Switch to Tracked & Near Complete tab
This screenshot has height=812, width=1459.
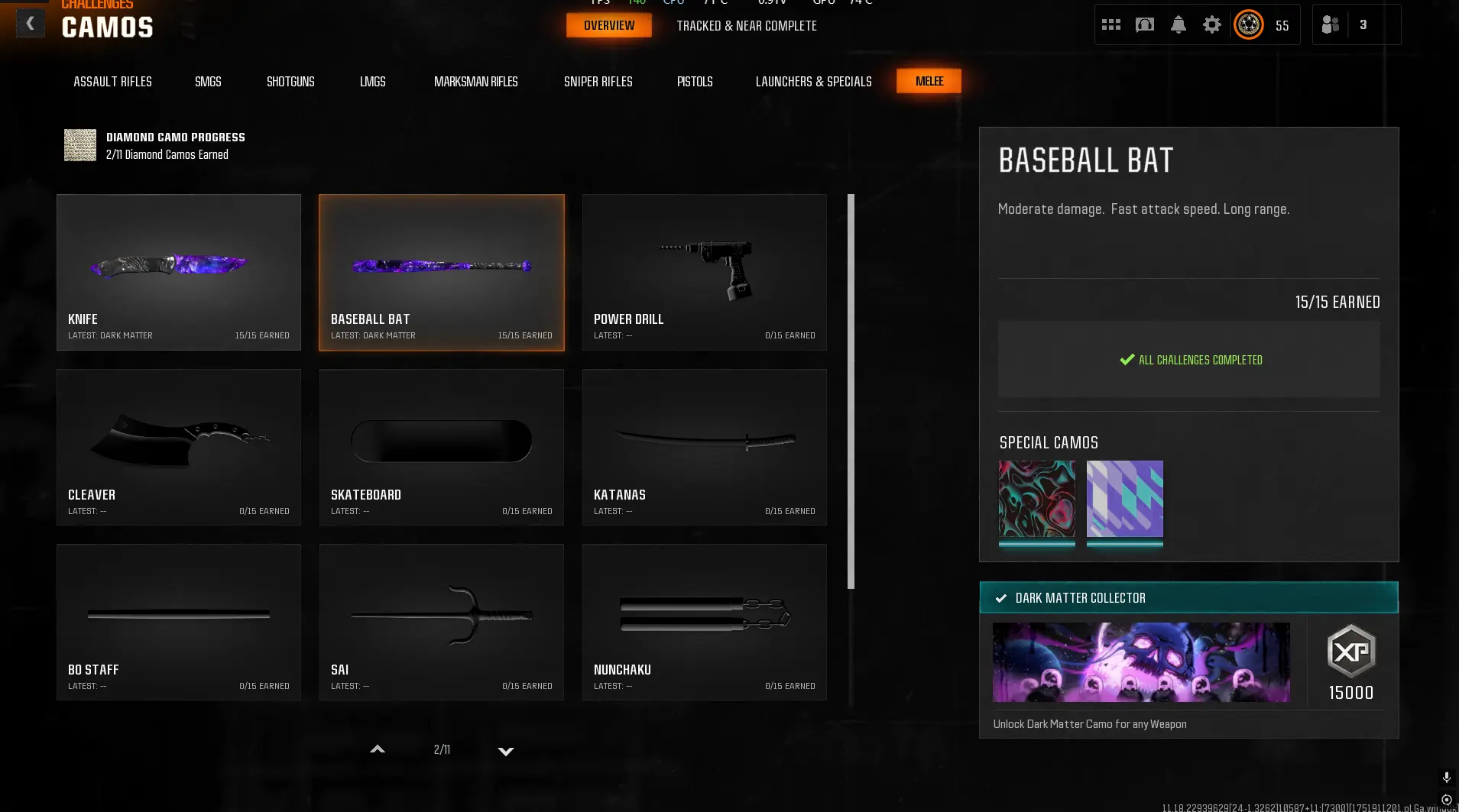(747, 26)
